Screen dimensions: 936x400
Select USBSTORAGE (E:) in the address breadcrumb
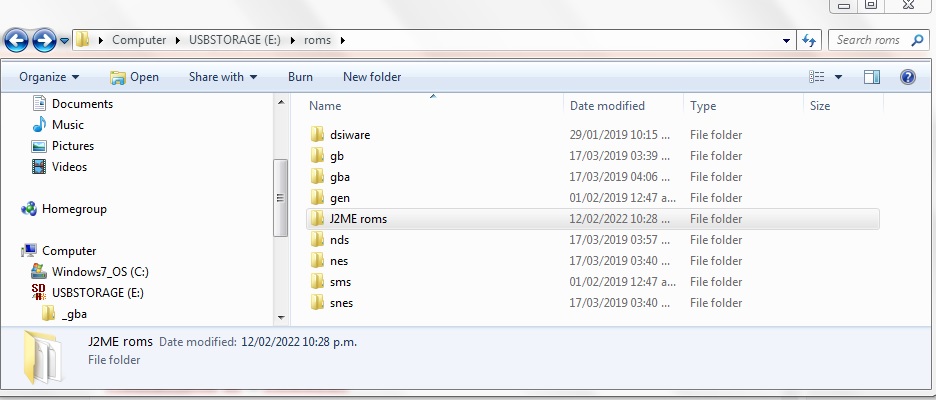click(x=235, y=40)
